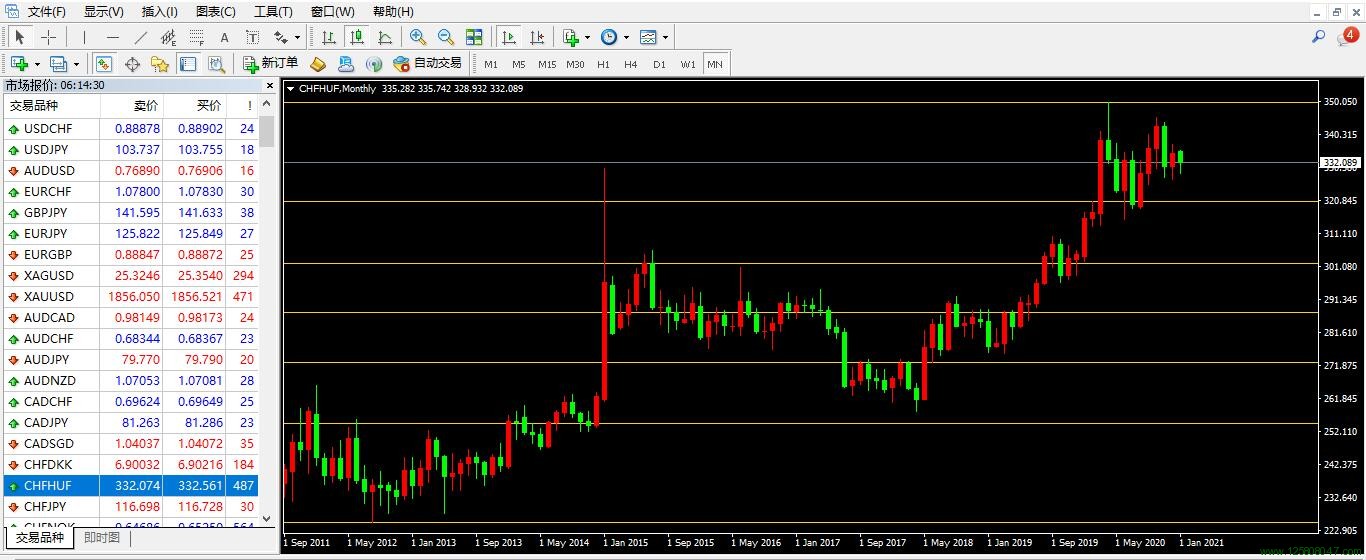Screen dimensions: 1366x560
Task: Expand the New Chart dropdown arrow
Action: point(37,64)
